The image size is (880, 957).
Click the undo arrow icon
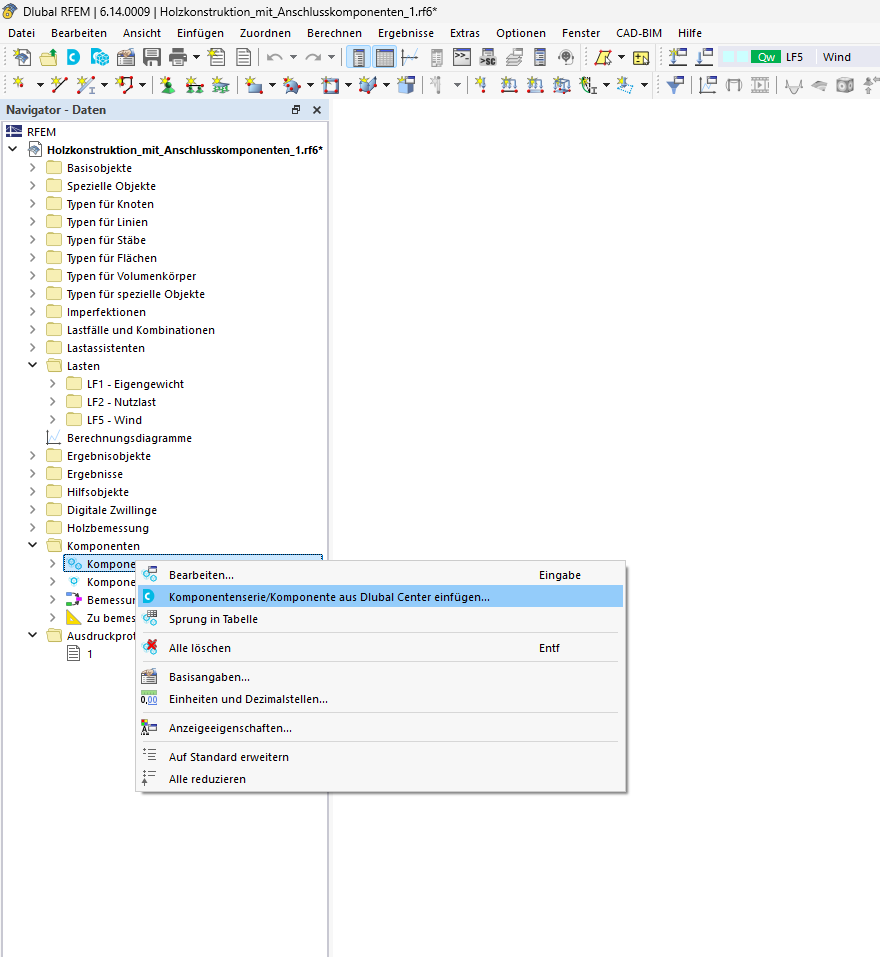click(x=275, y=57)
